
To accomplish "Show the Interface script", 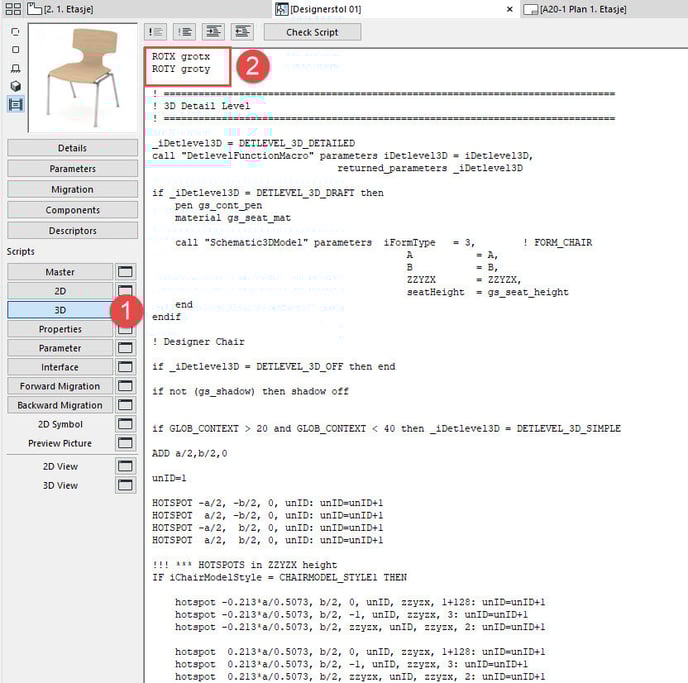I will (60, 367).
